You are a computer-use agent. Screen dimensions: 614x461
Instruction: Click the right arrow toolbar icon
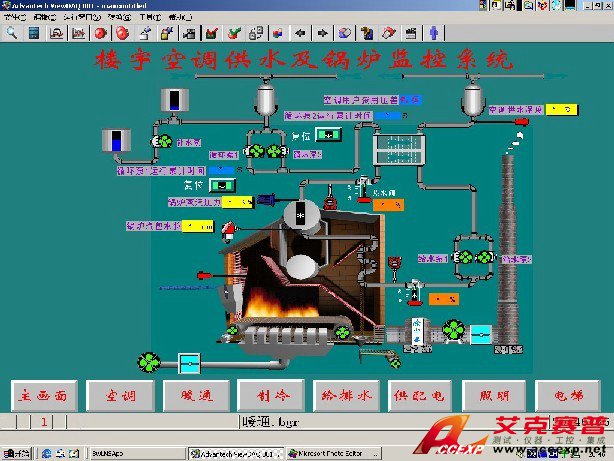click(x=322, y=32)
